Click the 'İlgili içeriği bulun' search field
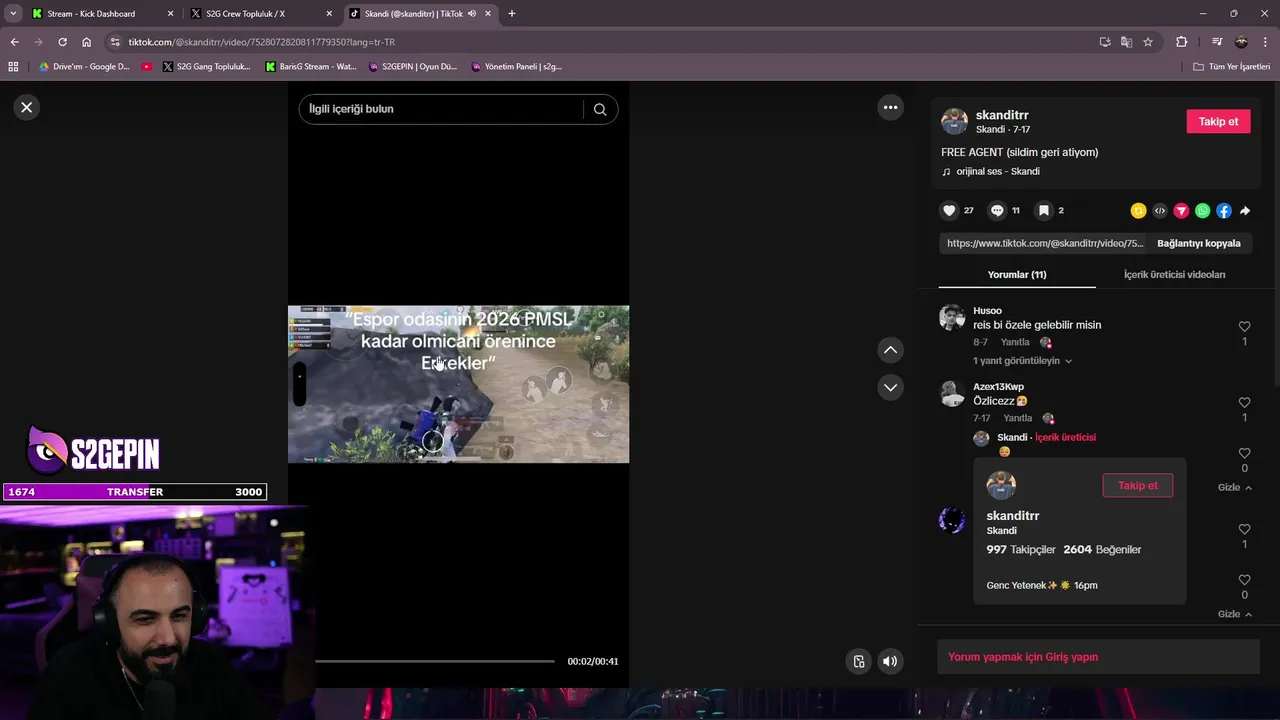Screen dimensions: 1280x720 coord(440,109)
